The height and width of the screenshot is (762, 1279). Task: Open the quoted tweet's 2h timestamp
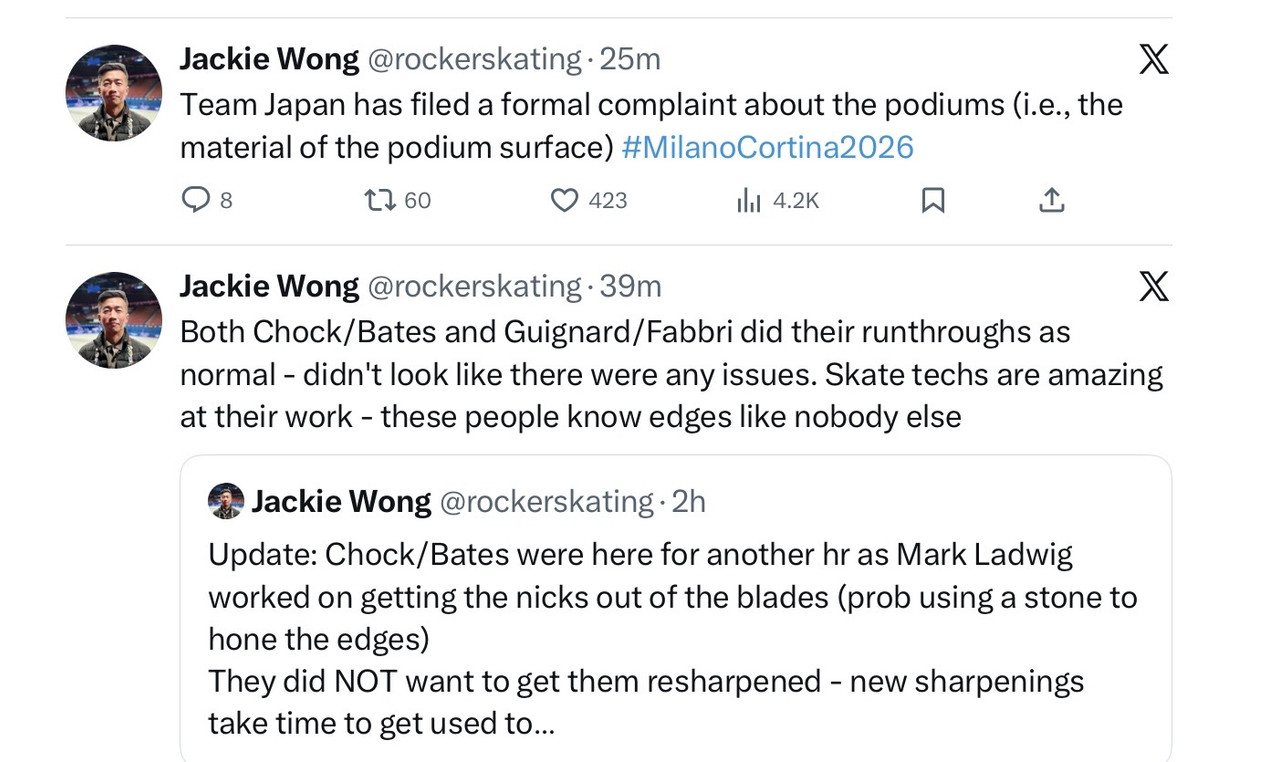pyautogui.click(x=688, y=501)
